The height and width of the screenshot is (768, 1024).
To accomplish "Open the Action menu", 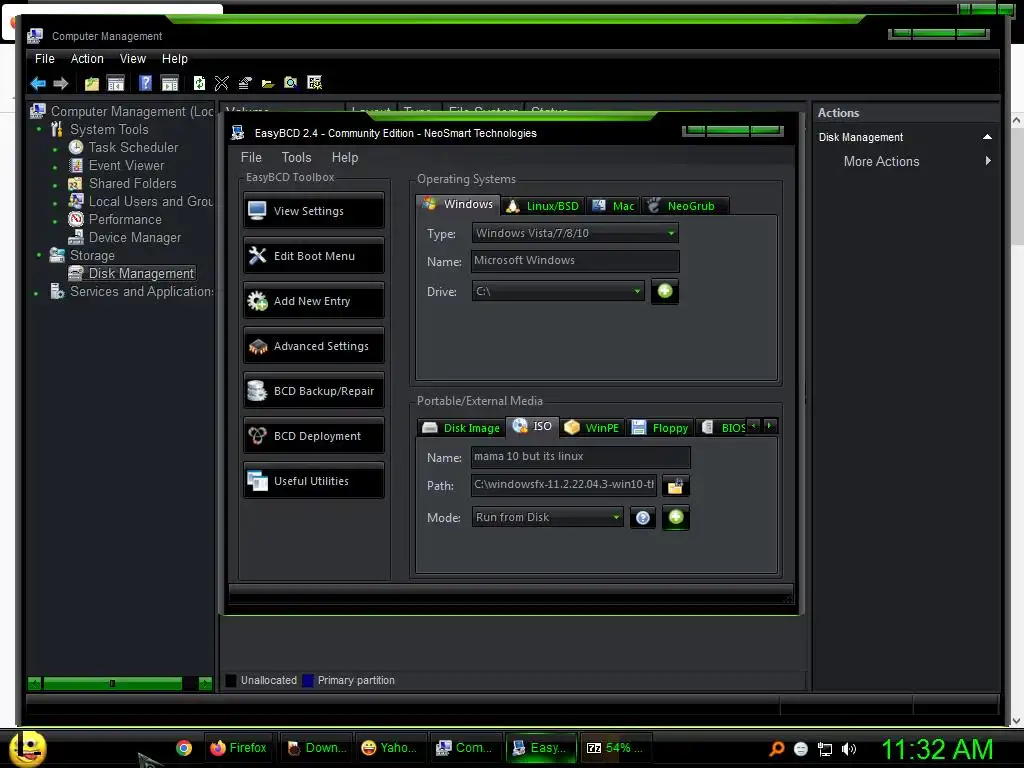I will tap(87, 59).
